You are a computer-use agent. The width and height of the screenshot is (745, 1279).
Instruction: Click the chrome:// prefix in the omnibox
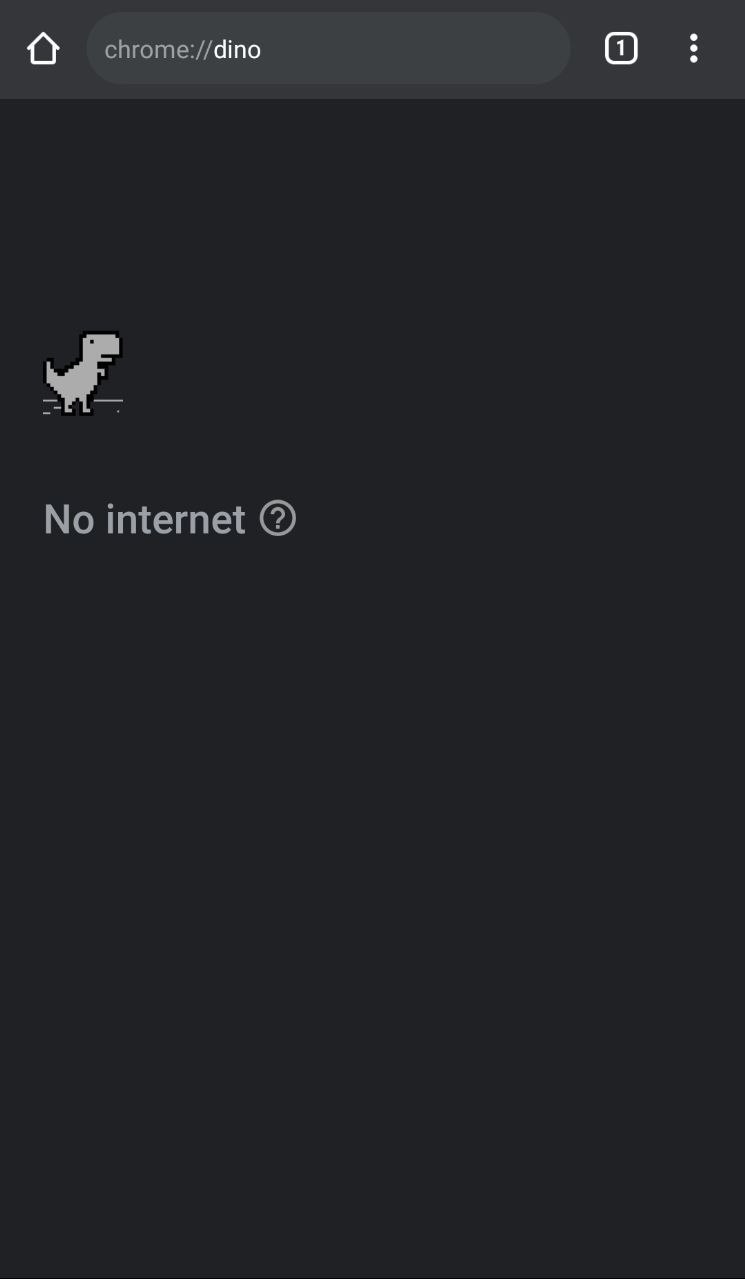click(158, 49)
